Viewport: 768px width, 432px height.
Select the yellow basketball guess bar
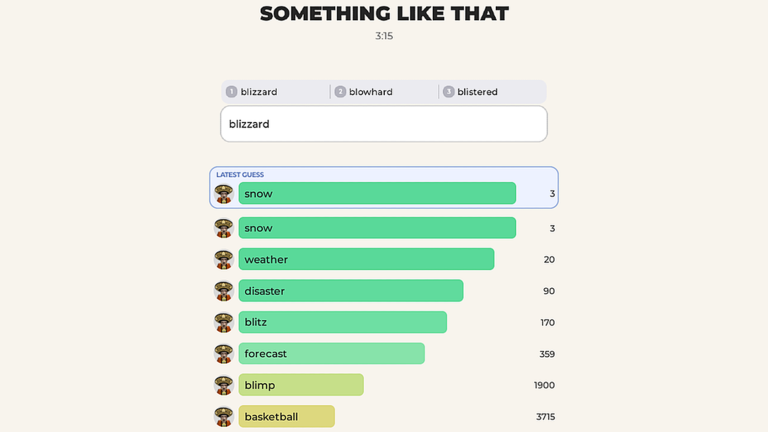287,416
